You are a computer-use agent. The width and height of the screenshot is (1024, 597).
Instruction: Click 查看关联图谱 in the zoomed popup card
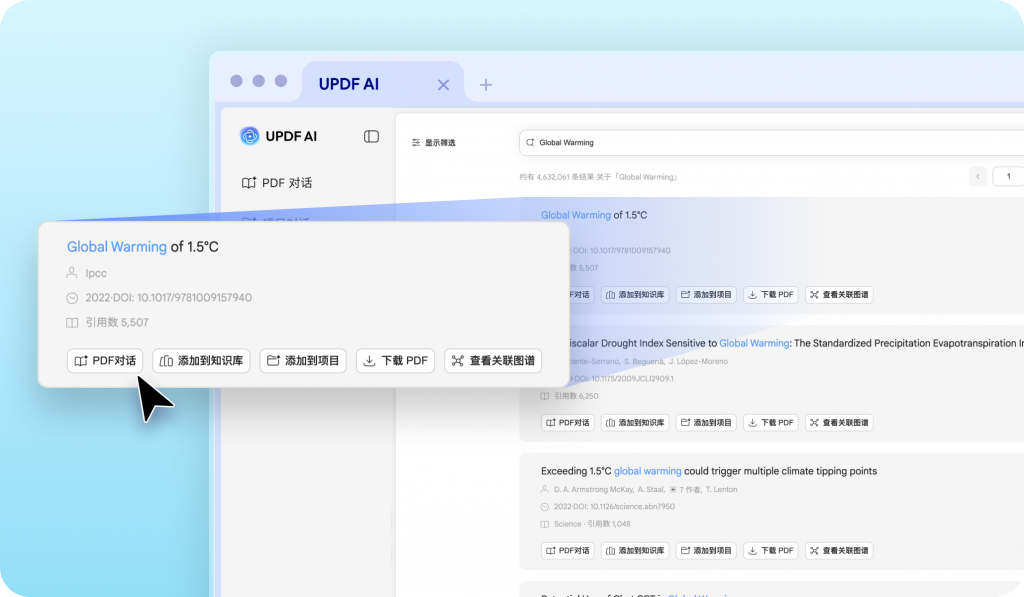pos(492,361)
